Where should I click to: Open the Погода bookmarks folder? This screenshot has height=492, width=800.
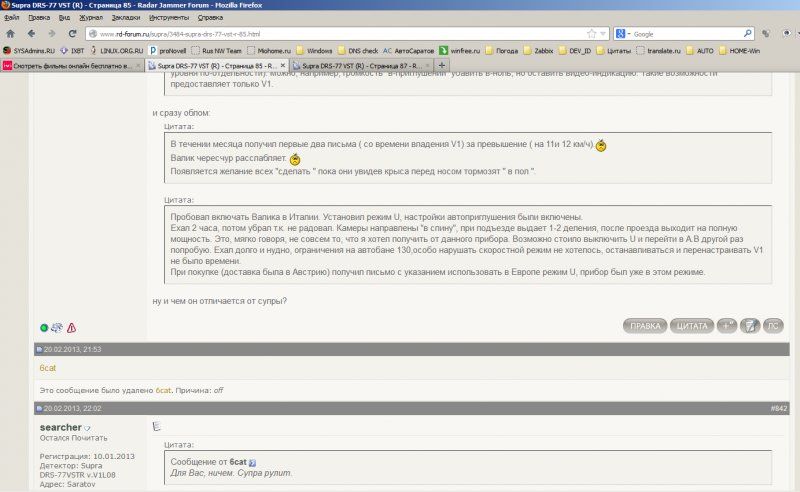(x=502, y=51)
